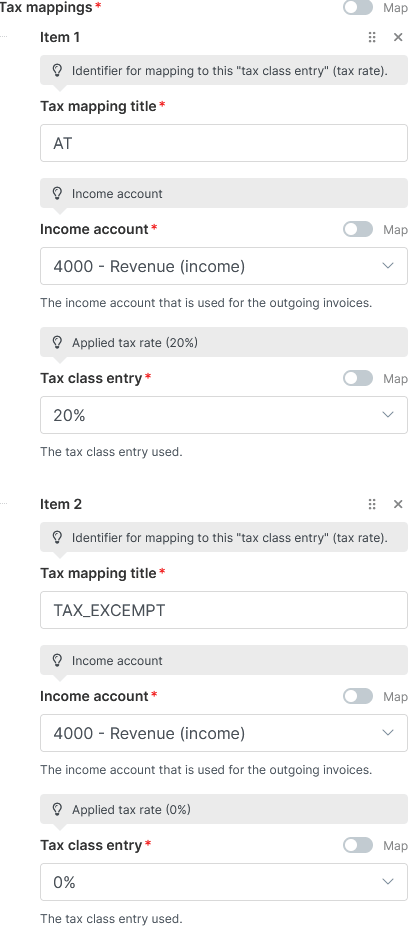Toggle Map switch for Item 2 Income account

(358, 696)
